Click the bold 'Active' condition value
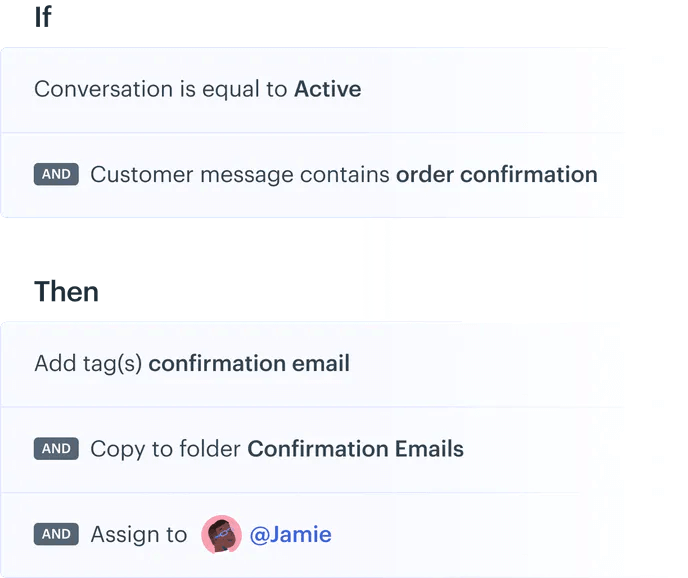The height and width of the screenshot is (578, 688). pos(328,89)
